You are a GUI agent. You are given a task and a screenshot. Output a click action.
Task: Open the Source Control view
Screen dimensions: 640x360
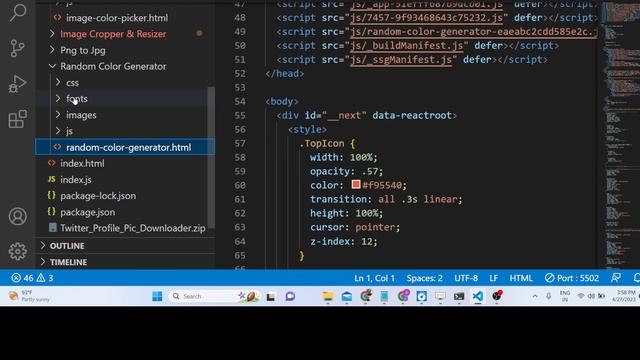coord(18,48)
